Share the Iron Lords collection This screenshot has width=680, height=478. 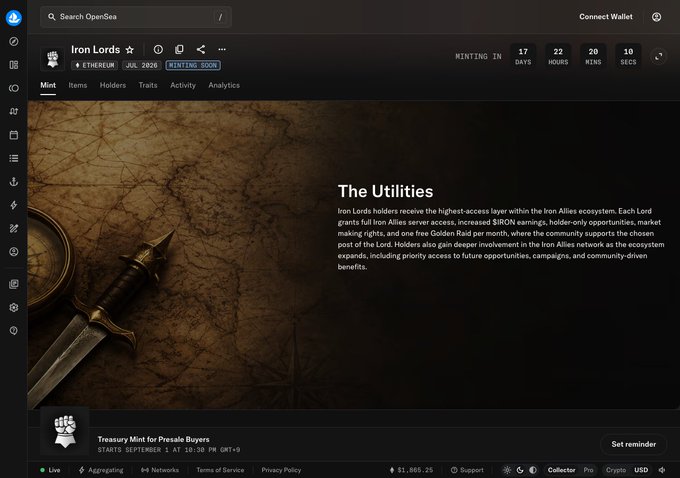click(200, 49)
